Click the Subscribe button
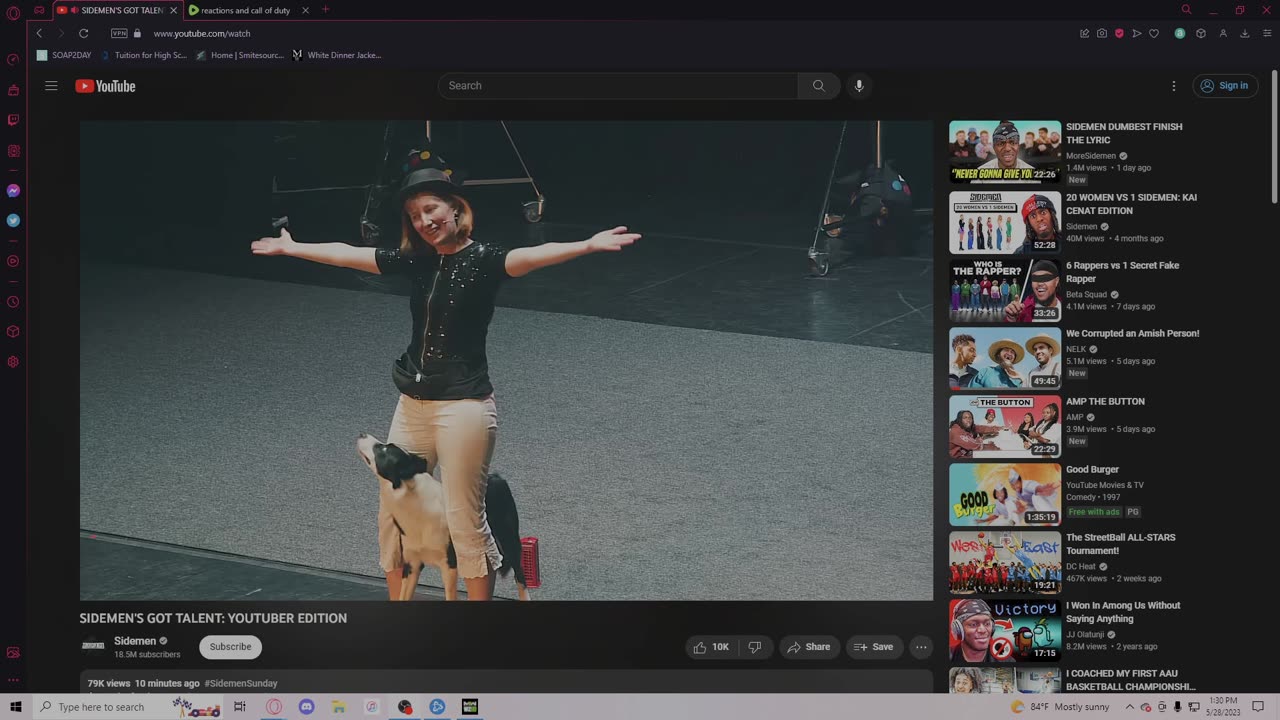1280x720 pixels. click(x=230, y=647)
